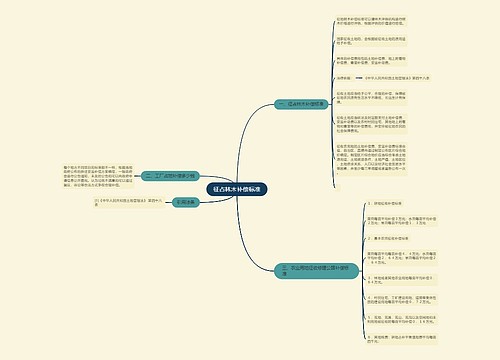
Task: Select the 旱田 compensation note under 耕地征收补偿标准
Action: click(x=402, y=221)
